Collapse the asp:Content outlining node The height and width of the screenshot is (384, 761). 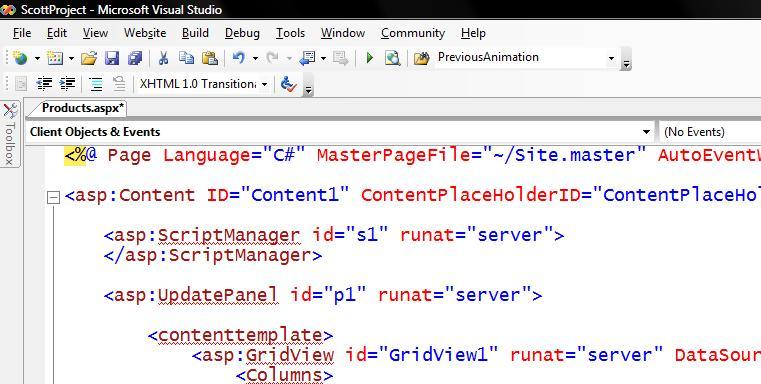[x=53, y=197]
